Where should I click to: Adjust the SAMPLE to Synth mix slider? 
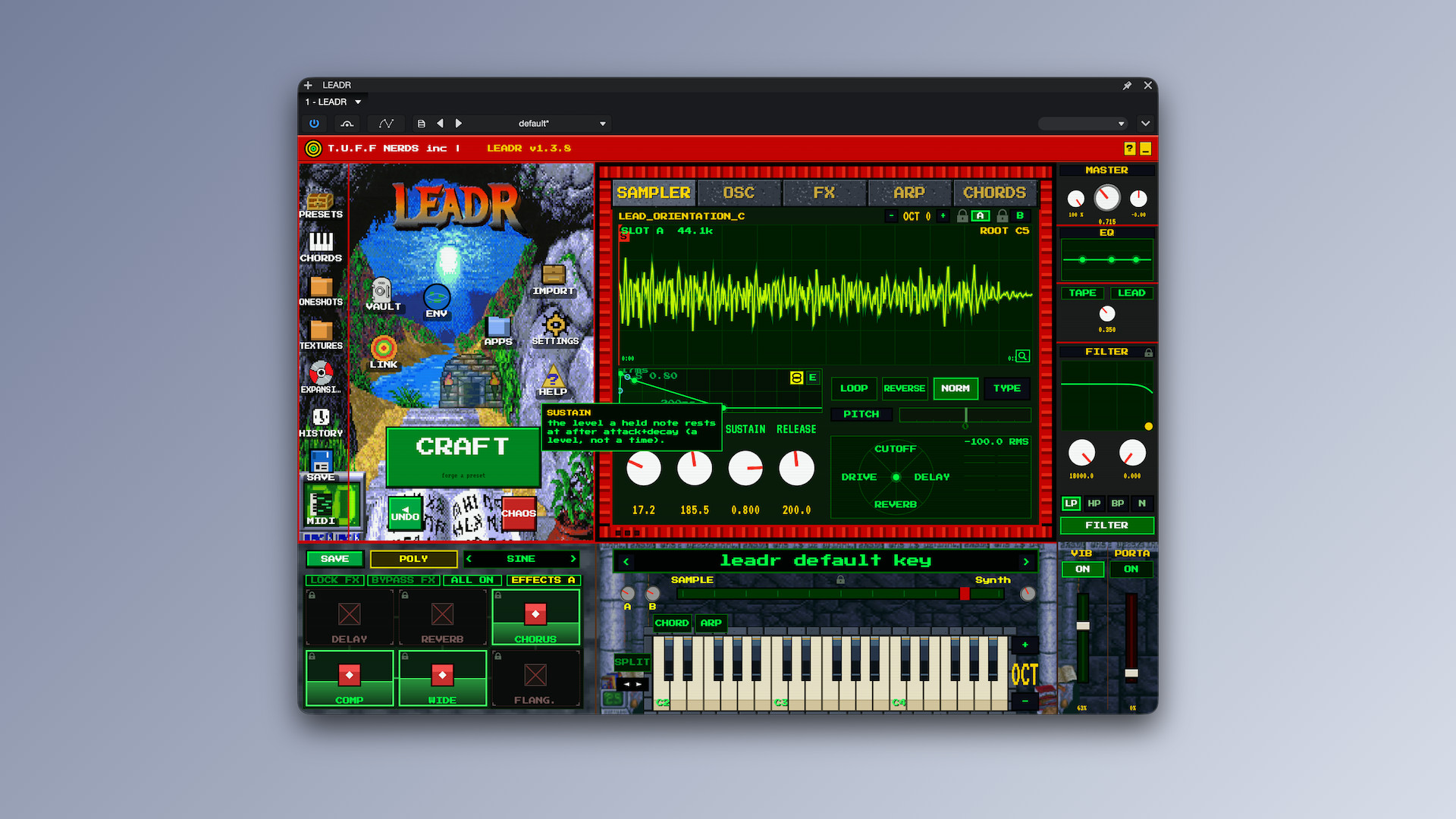coord(840,594)
